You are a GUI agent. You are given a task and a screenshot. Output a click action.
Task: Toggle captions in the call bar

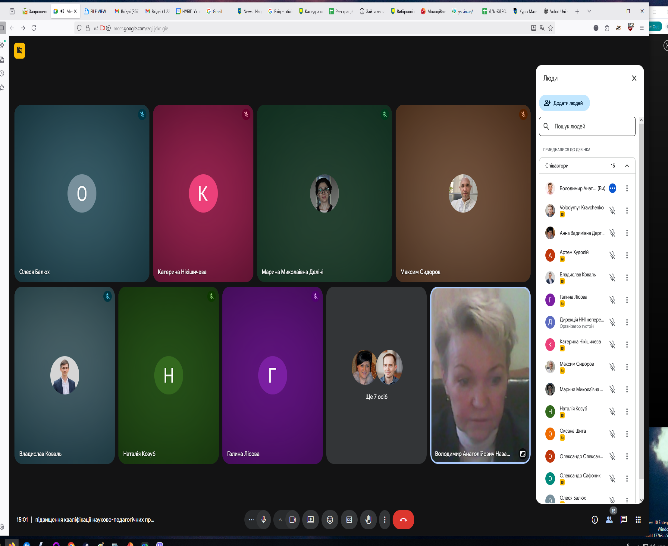pyautogui.click(x=349, y=520)
